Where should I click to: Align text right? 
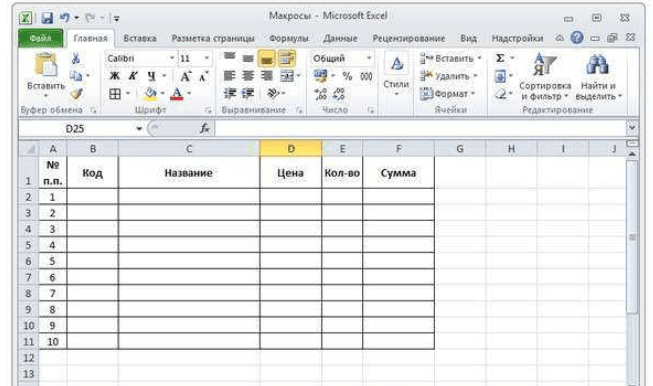267,76
